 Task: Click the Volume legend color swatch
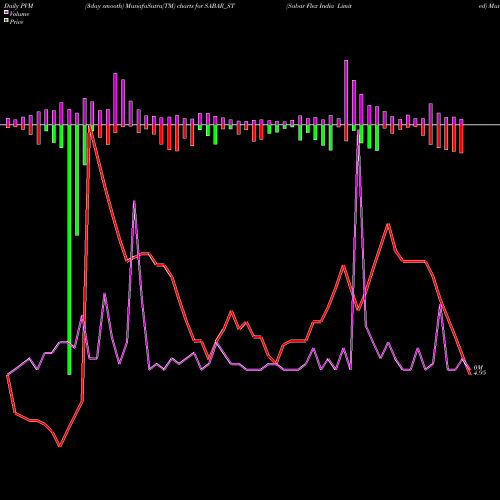pyautogui.click(x=6, y=13)
